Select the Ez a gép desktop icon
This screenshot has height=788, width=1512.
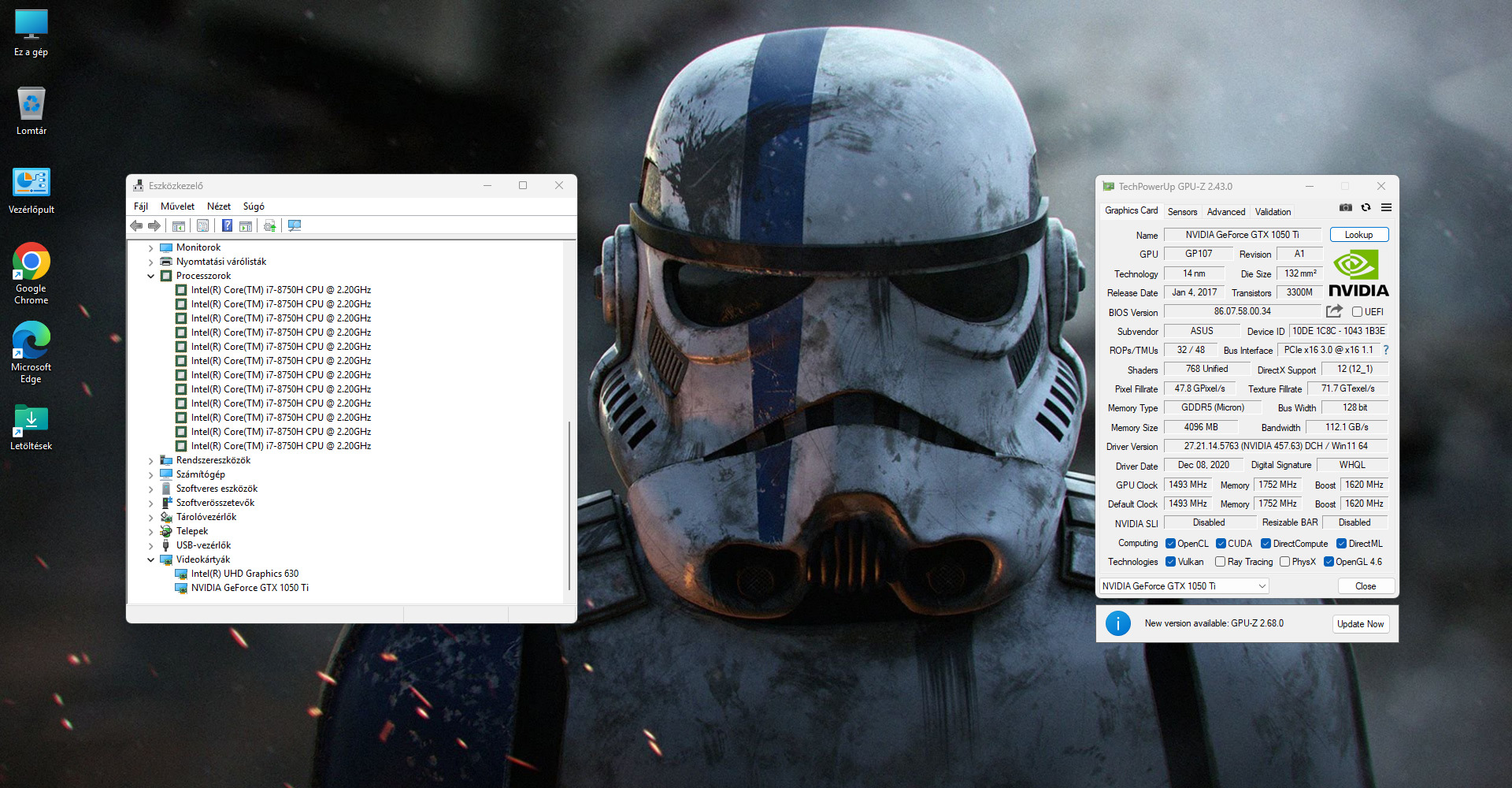tap(31, 34)
